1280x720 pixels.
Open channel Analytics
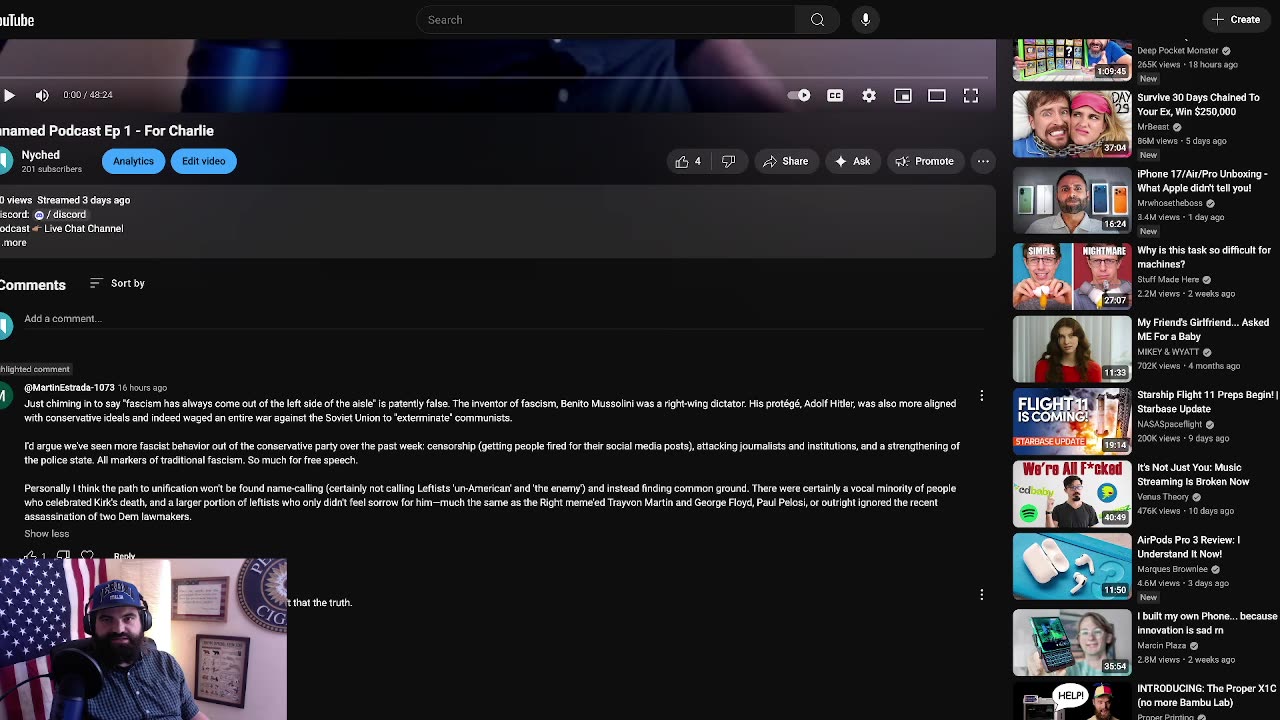pos(133,161)
